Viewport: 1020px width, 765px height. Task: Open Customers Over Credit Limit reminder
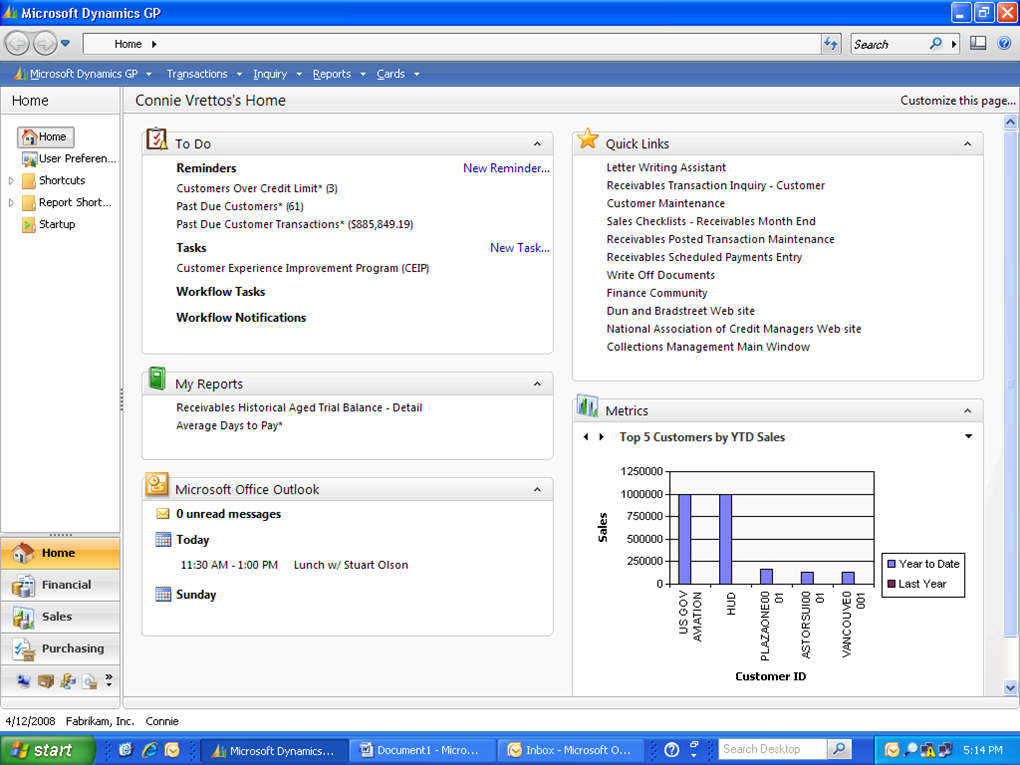[257, 189]
